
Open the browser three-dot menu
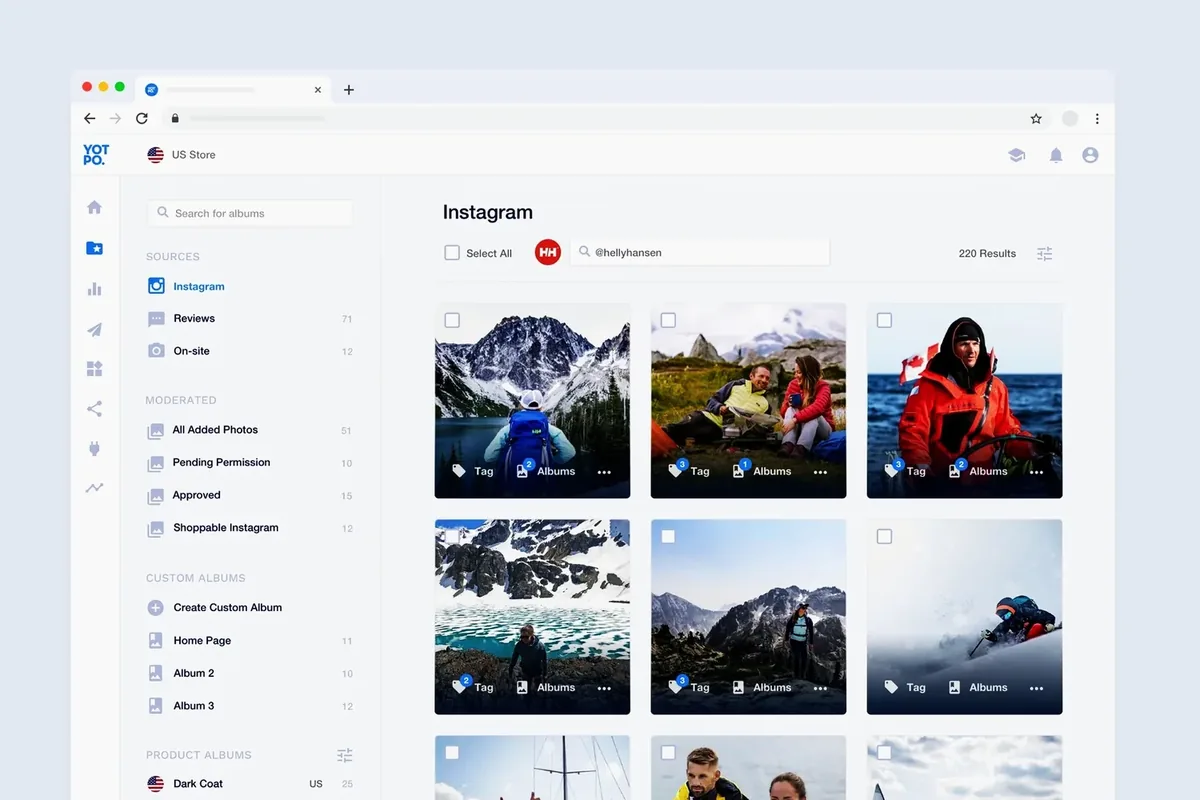point(1097,118)
